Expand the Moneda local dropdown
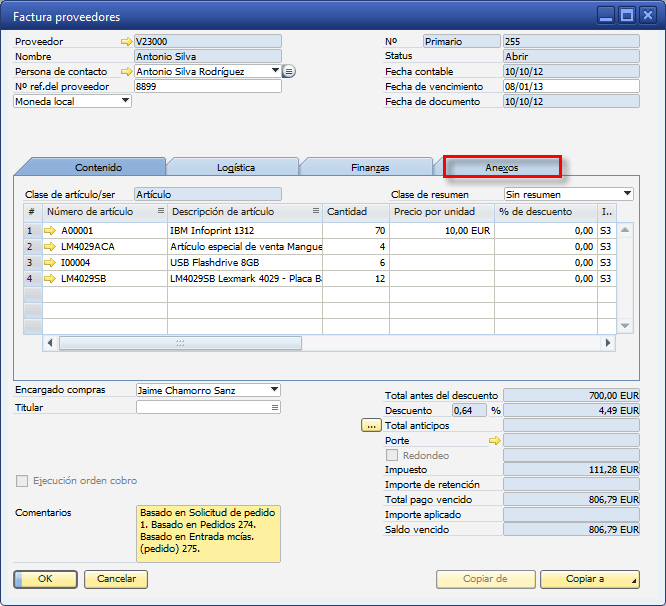666x606 pixels. [125, 101]
